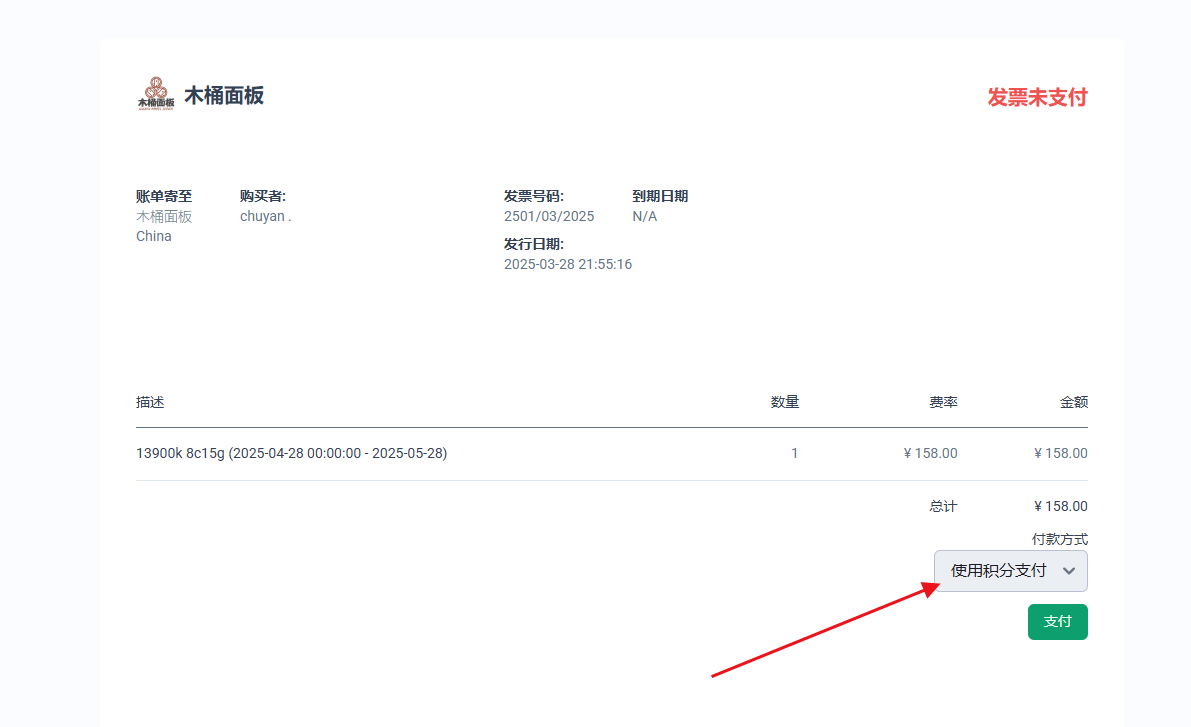Click the red 发票未支付 status text
Viewport: 1191px width, 727px height.
tap(1037, 97)
